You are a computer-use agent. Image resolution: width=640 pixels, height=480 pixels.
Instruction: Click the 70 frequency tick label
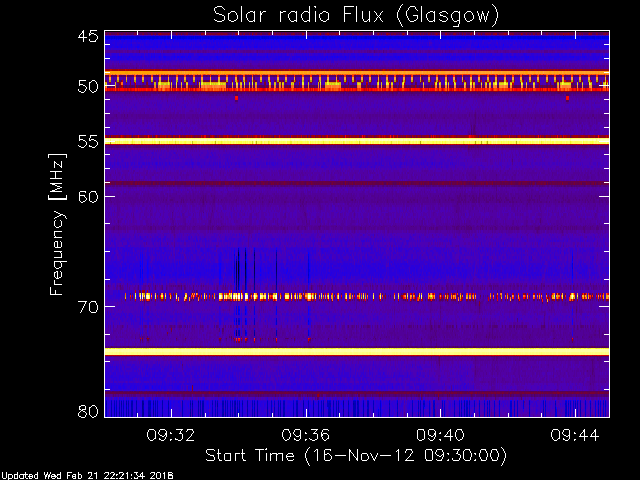point(88,306)
